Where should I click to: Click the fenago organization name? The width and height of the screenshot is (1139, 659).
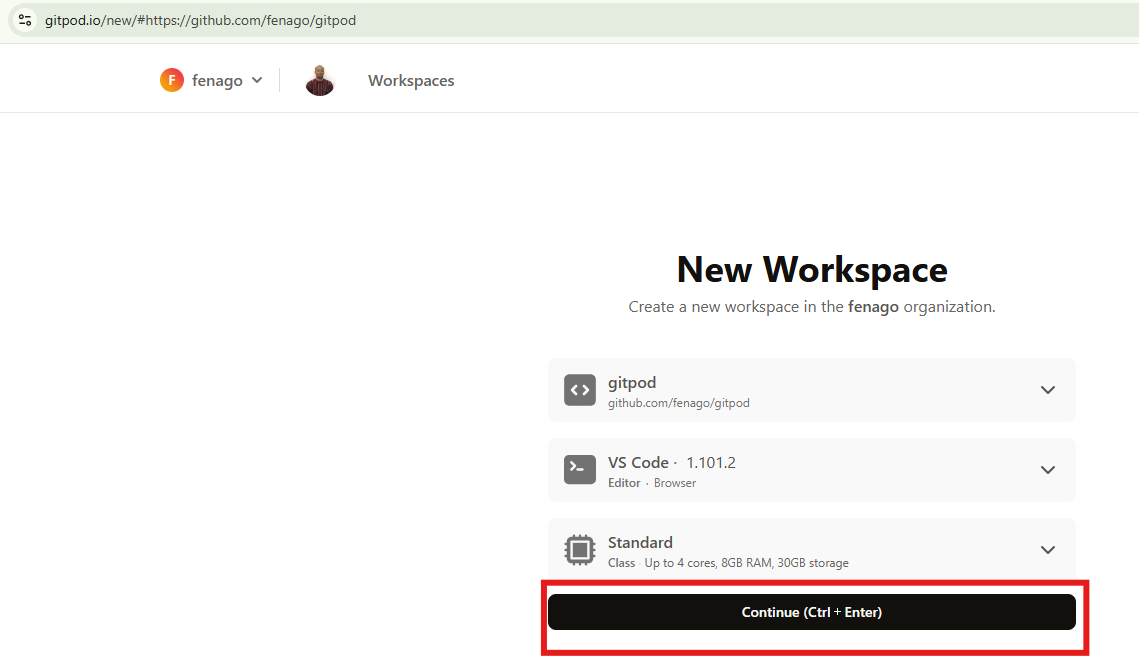click(217, 81)
